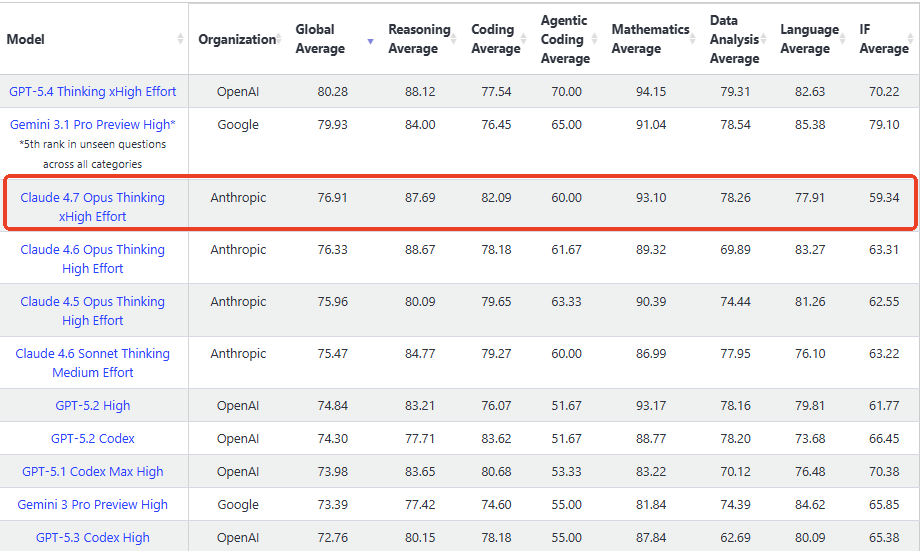Open GPT-5.4 Thinking xHigh Effort link
920x551 pixels.
point(93,92)
